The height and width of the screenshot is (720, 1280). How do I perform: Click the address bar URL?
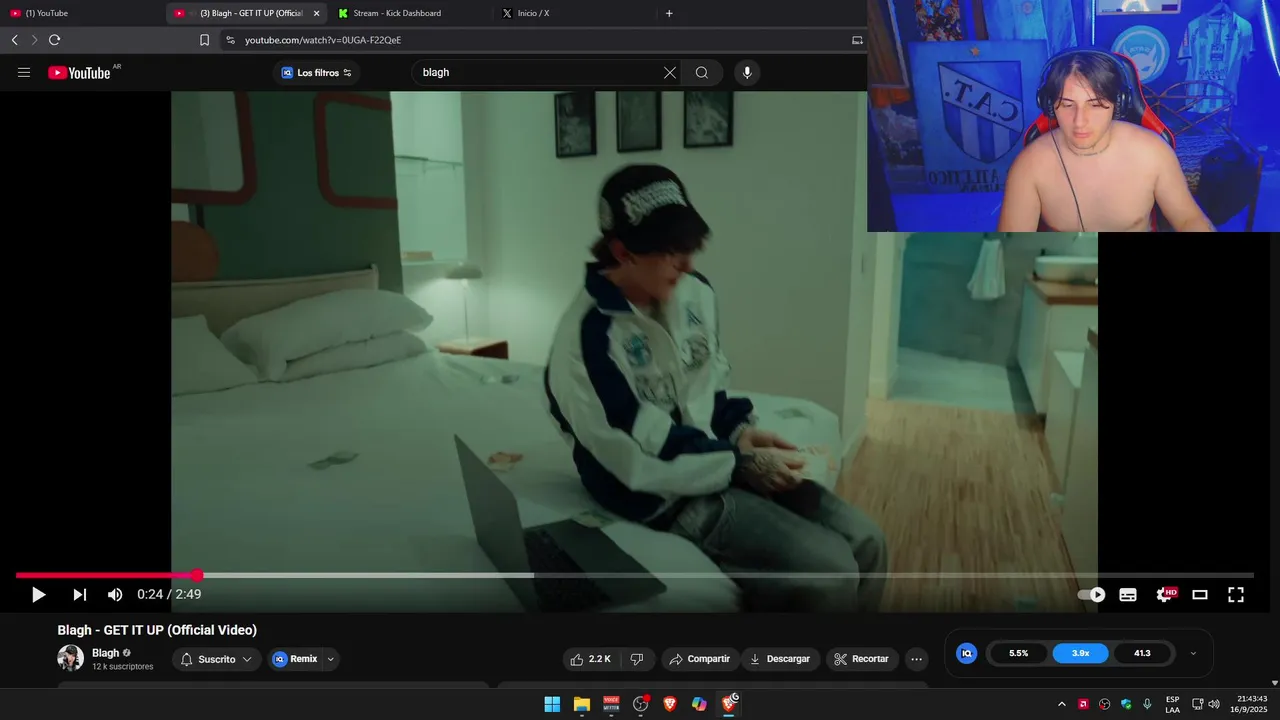[x=323, y=40]
